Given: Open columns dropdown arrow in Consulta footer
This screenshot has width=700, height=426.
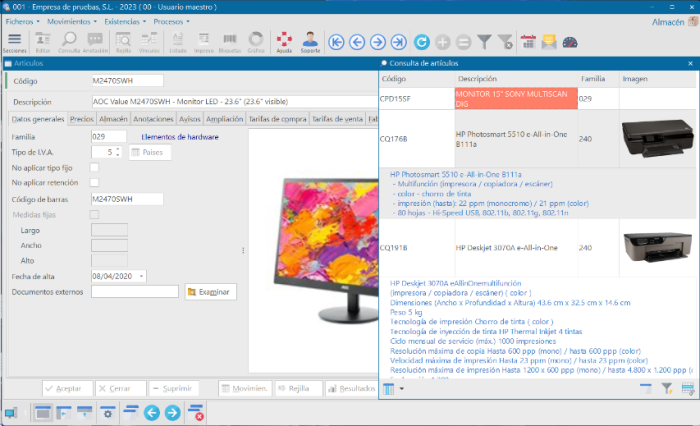Looking at the screenshot, I should click(401, 388).
